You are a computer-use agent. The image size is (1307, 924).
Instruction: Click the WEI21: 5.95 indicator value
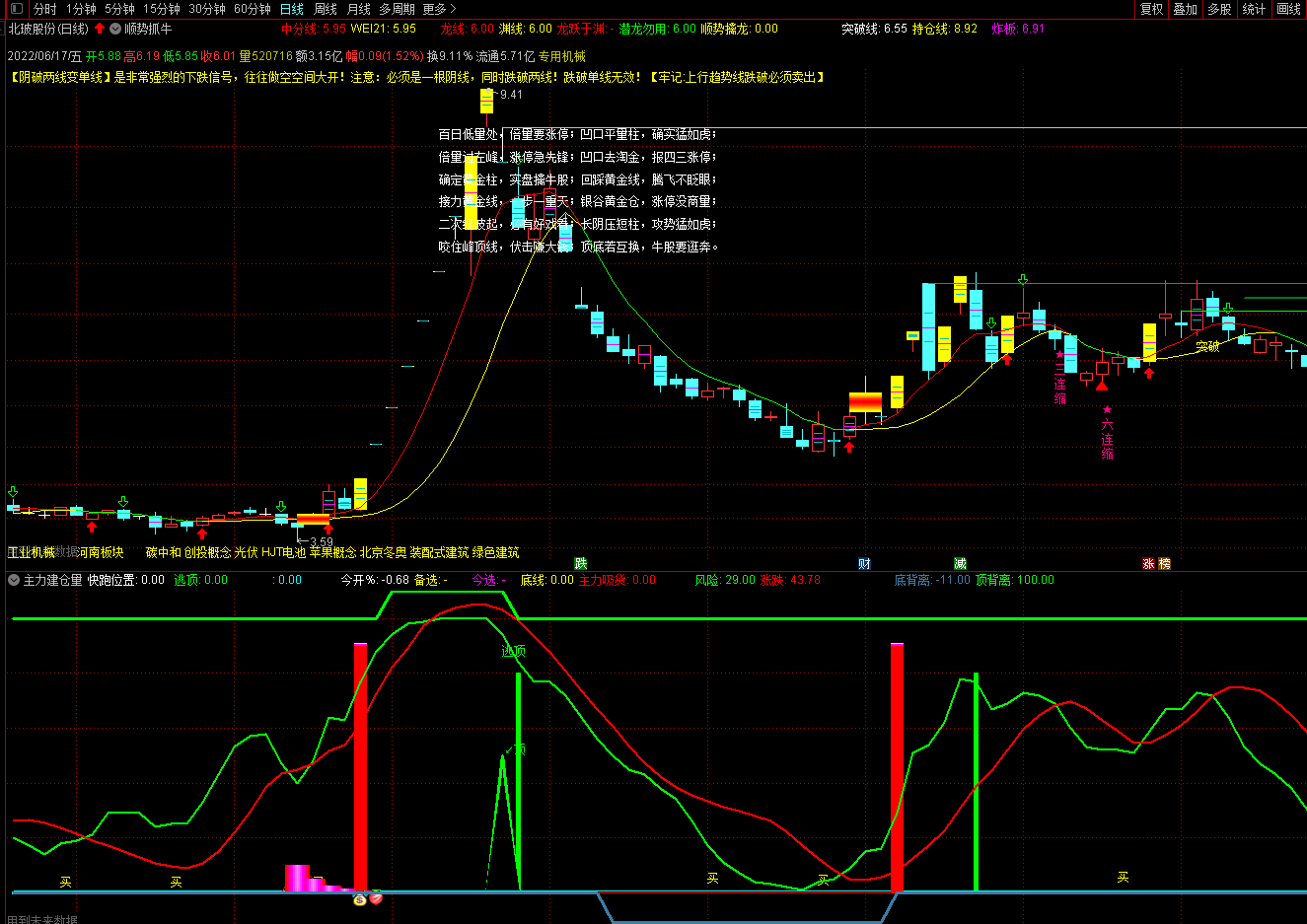click(x=384, y=29)
